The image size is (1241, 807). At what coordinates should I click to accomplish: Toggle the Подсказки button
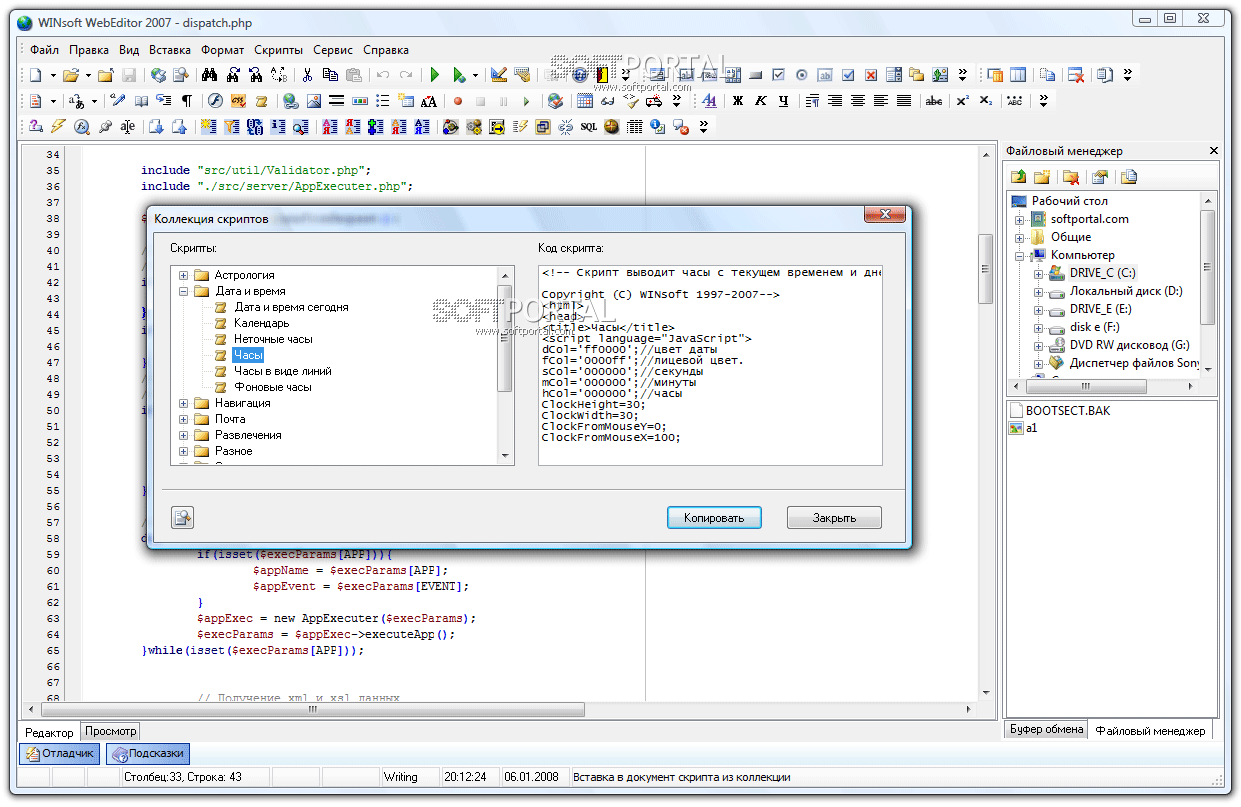pyautogui.click(x=147, y=754)
